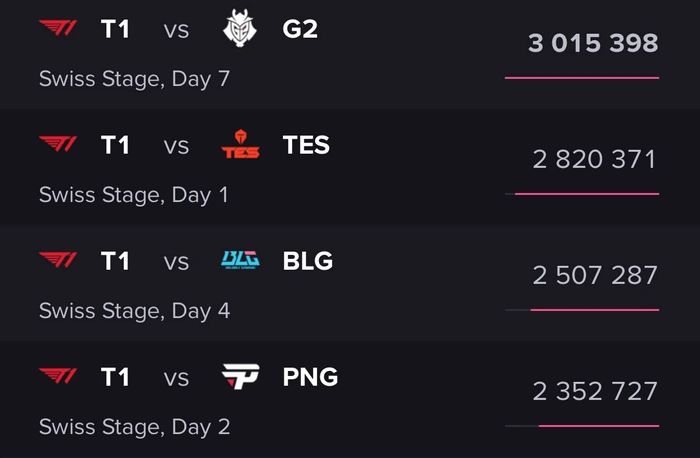The width and height of the screenshot is (700, 458).
Task: Click the pink viewership bar under 3 015 398
Action: tap(582, 77)
